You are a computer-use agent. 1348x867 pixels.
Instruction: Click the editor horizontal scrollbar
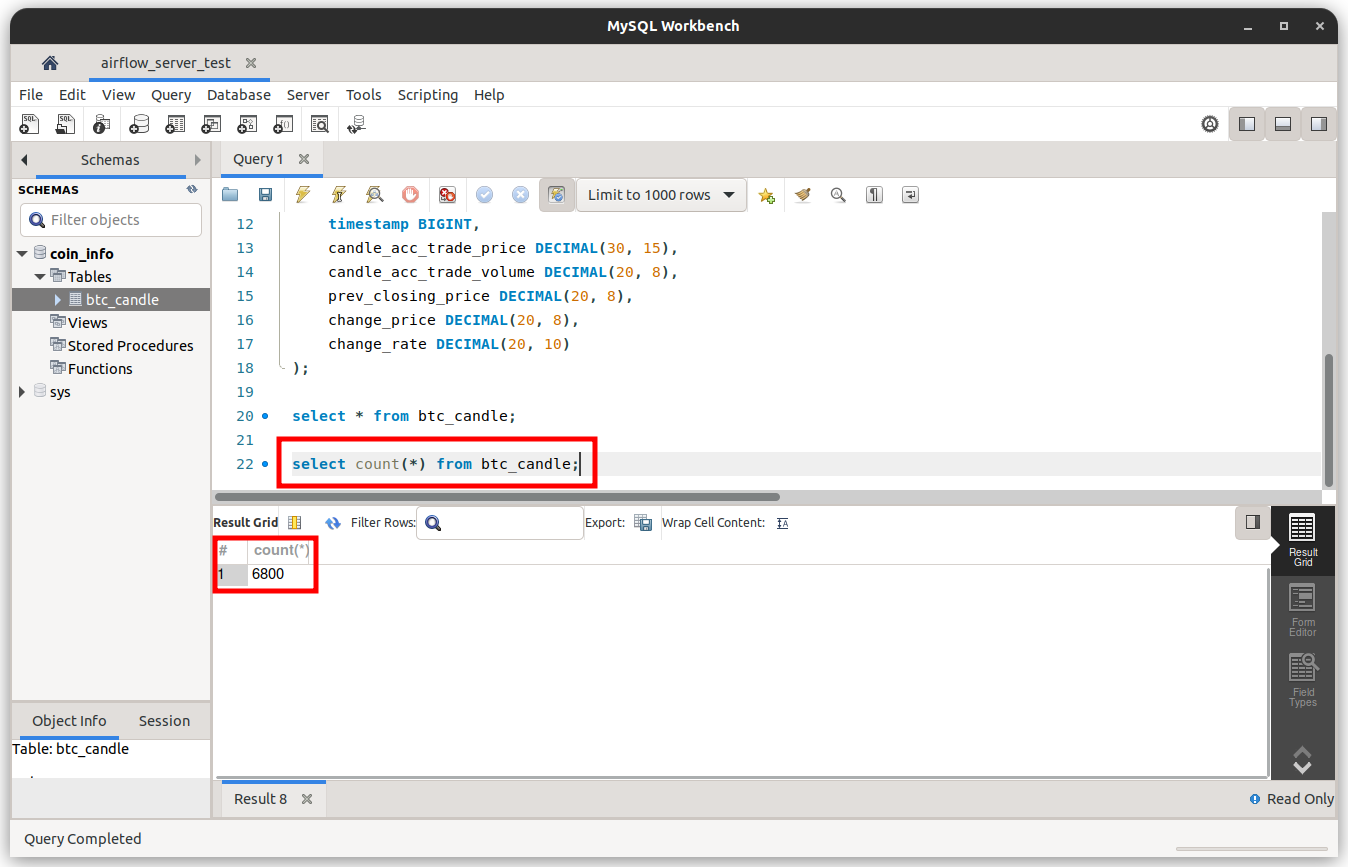[x=497, y=497]
